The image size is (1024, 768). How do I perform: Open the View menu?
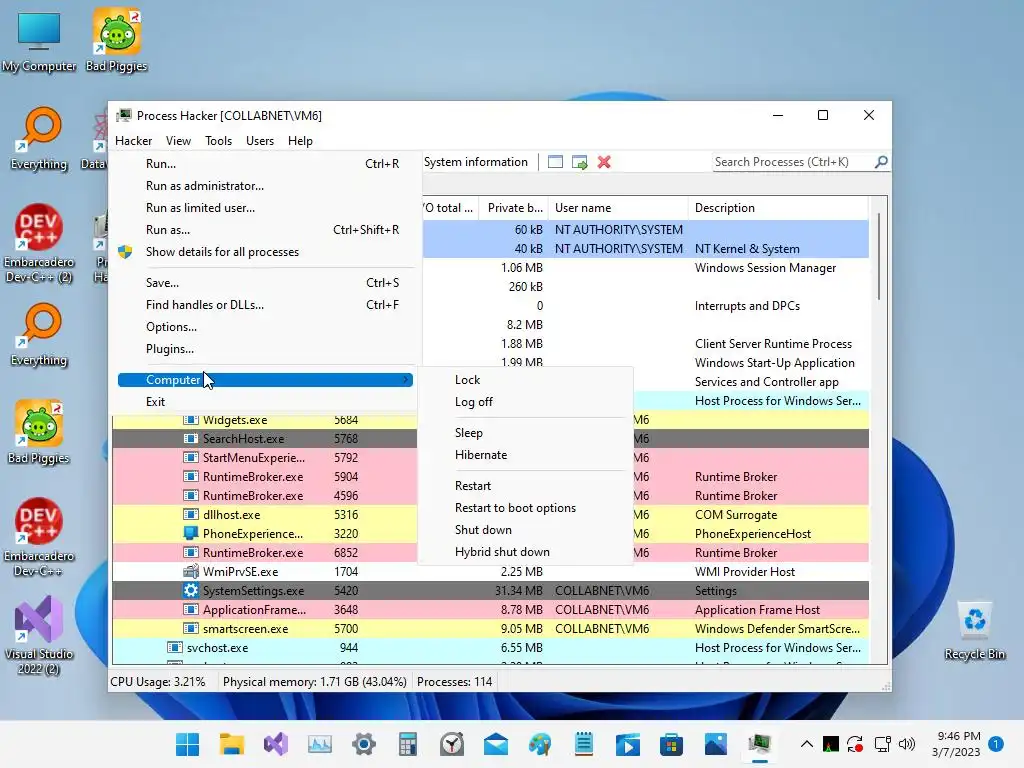178,140
